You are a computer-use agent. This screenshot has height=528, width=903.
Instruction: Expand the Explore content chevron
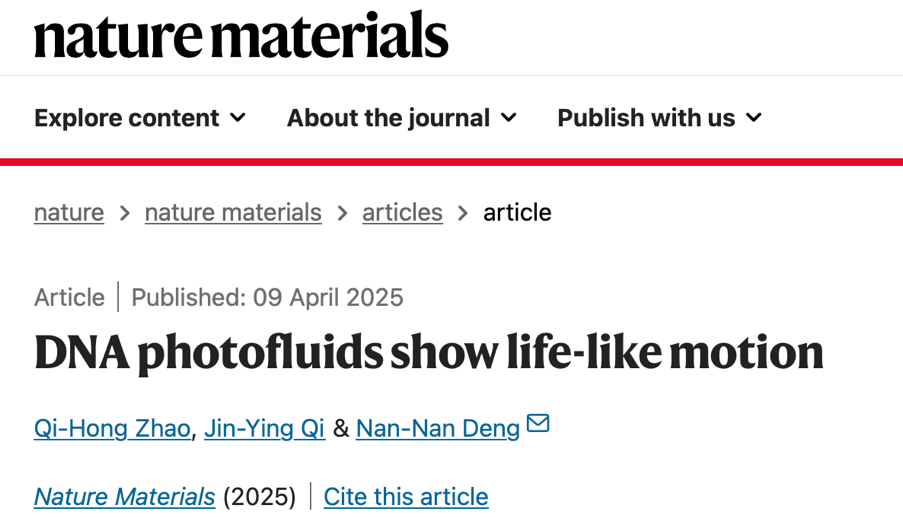pos(238,118)
